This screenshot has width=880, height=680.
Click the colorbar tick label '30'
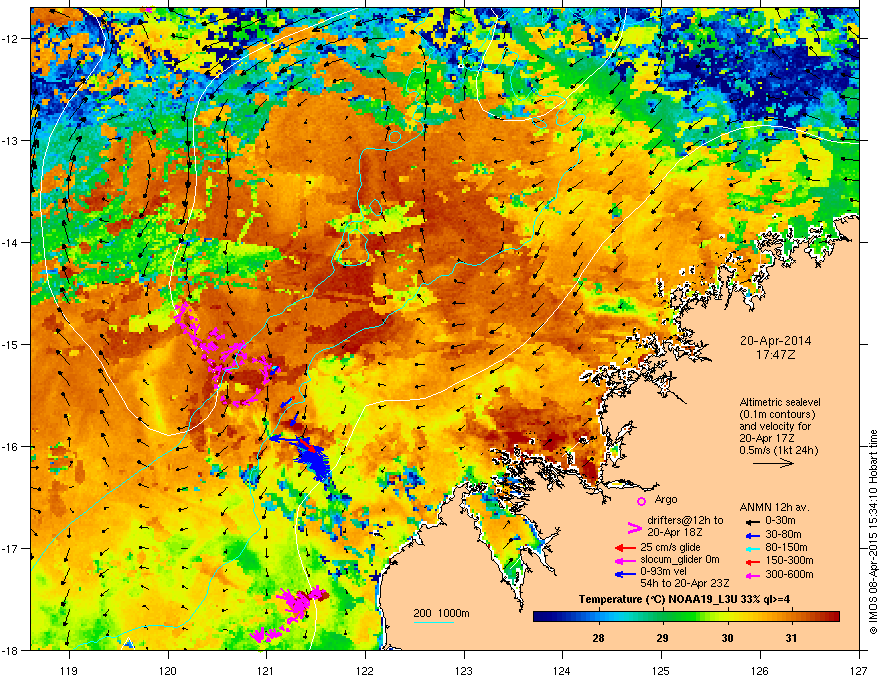point(727,638)
